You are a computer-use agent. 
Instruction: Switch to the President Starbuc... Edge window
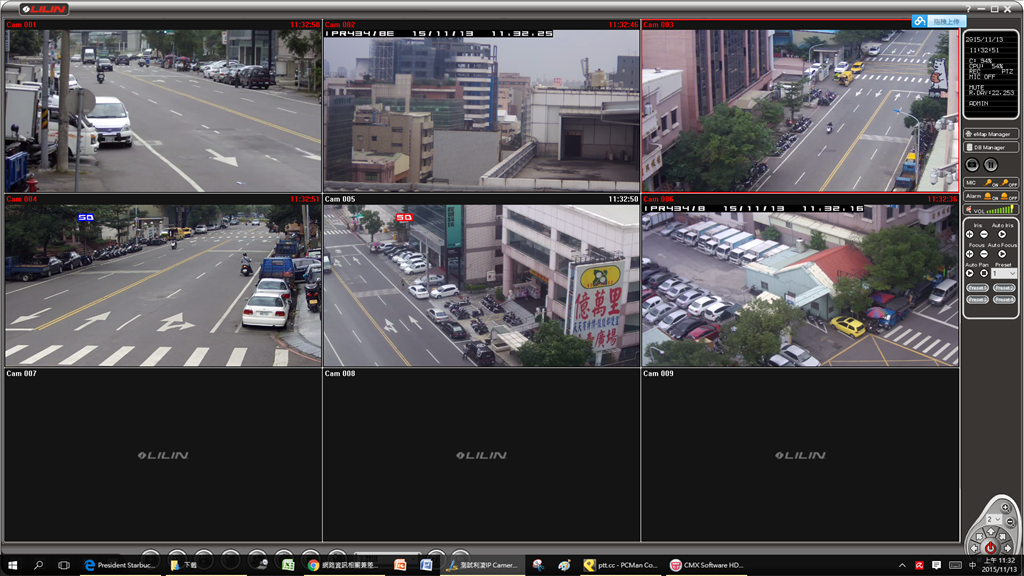click(x=120, y=565)
